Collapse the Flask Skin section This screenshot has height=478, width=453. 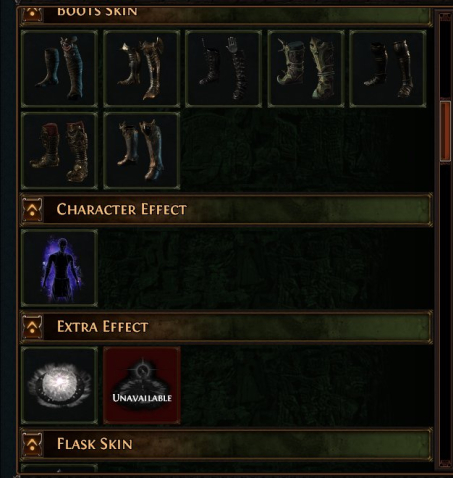pyautogui.click(x=32, y=444)
